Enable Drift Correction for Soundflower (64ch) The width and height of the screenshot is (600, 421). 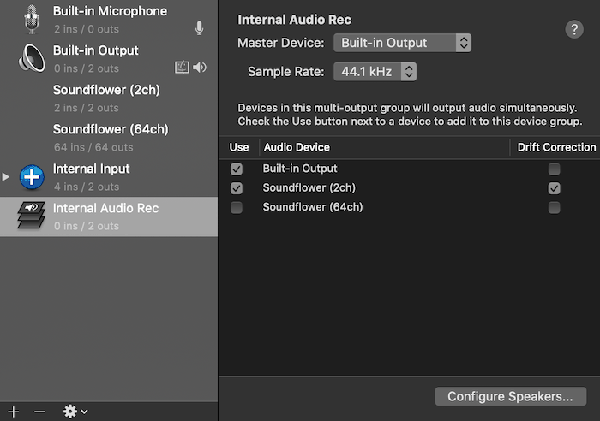tap(554, 207)
